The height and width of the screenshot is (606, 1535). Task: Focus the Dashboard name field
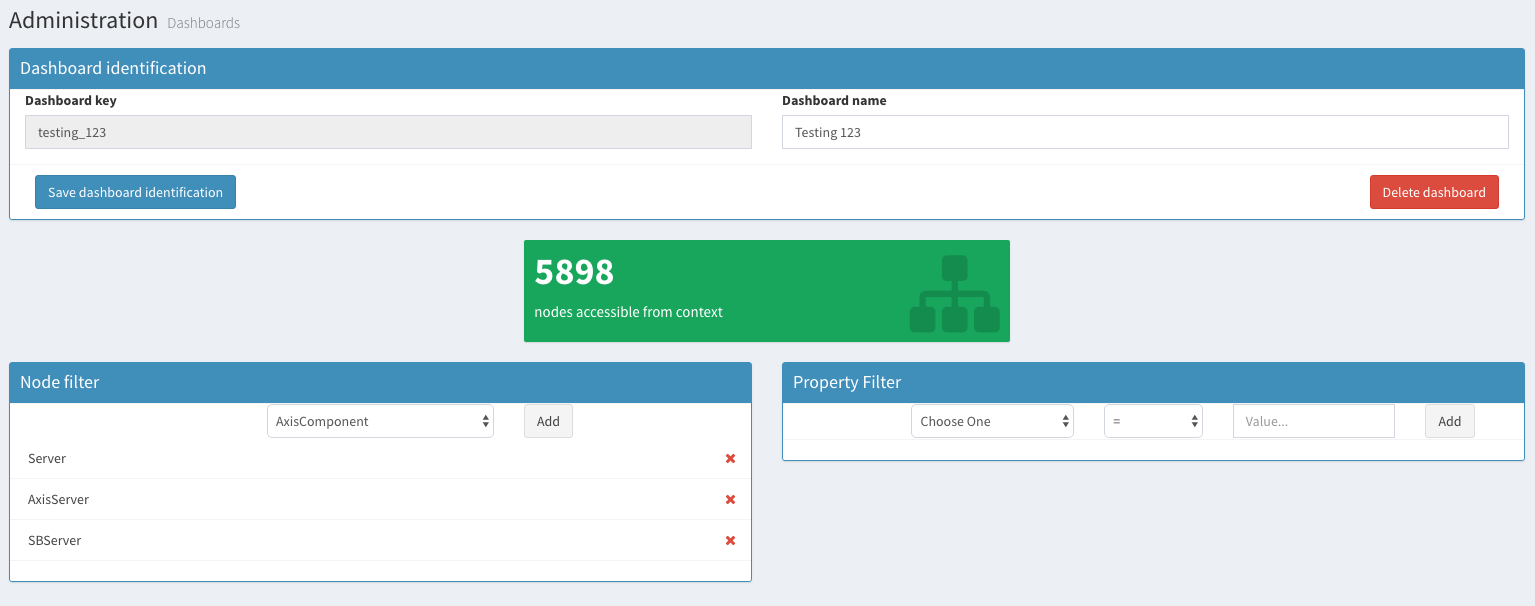click(1145, 132)
